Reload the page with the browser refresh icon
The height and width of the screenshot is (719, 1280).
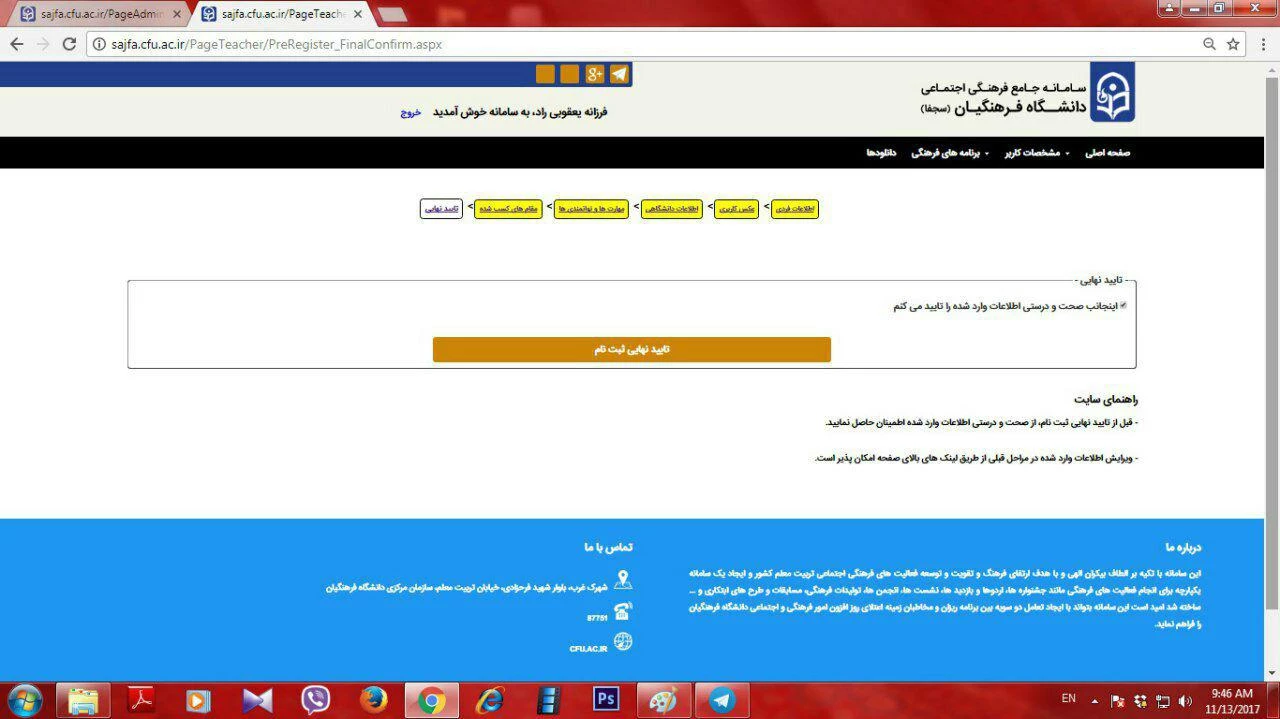(x=69, y=44)
